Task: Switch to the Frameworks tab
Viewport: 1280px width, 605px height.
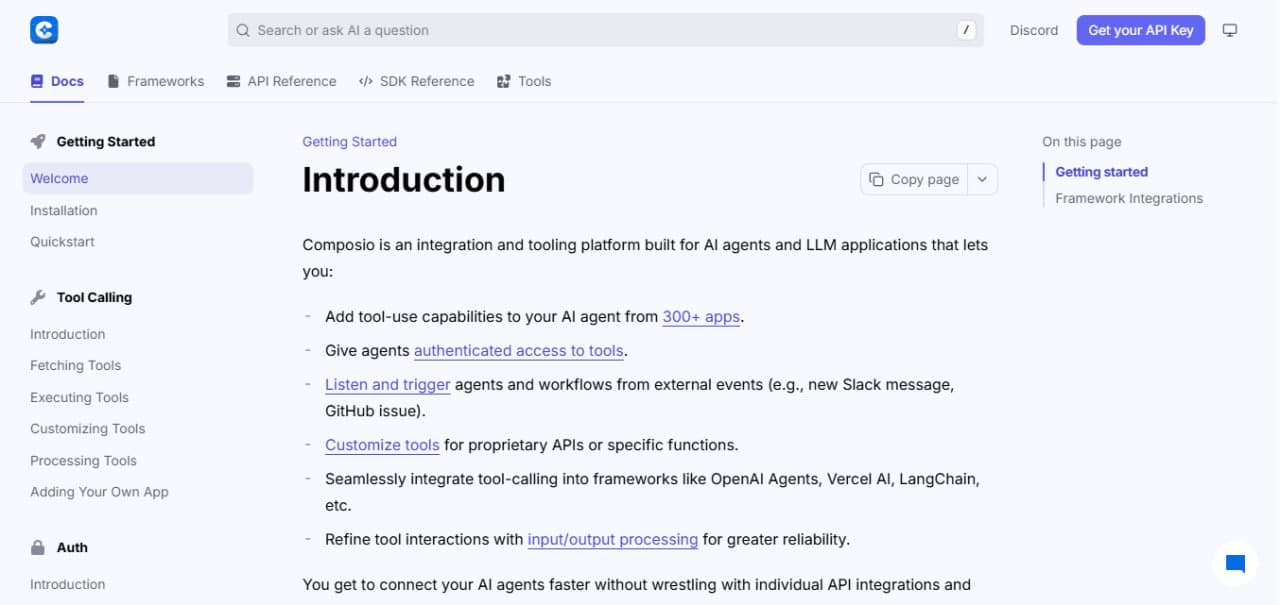Action: tap(155, 81)
